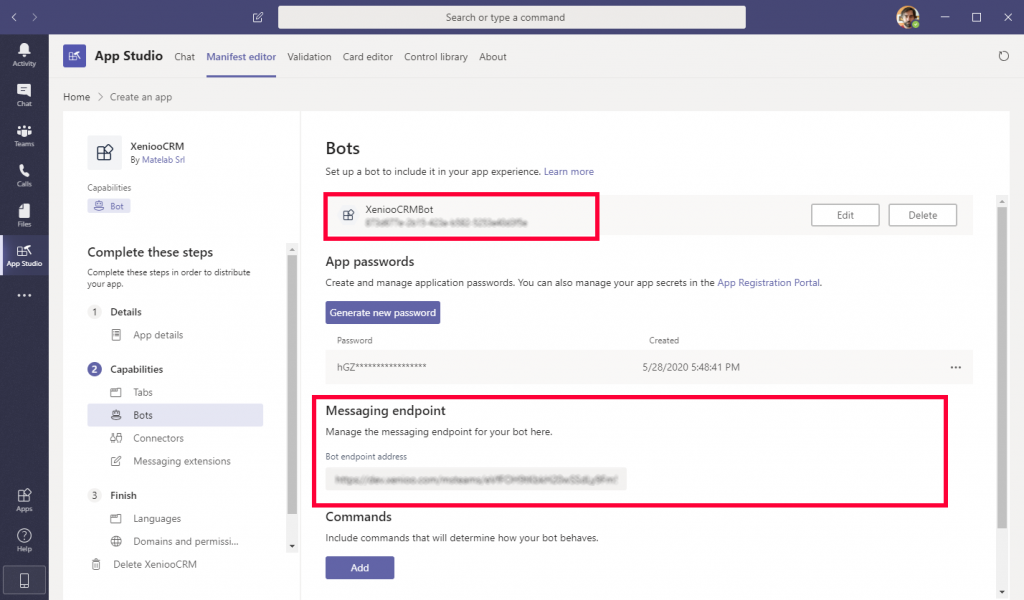The image size is (1024, 600).
Task: Click the main pane scroll down arrow
Action: pyautogui.click(x=1002, y=592)
